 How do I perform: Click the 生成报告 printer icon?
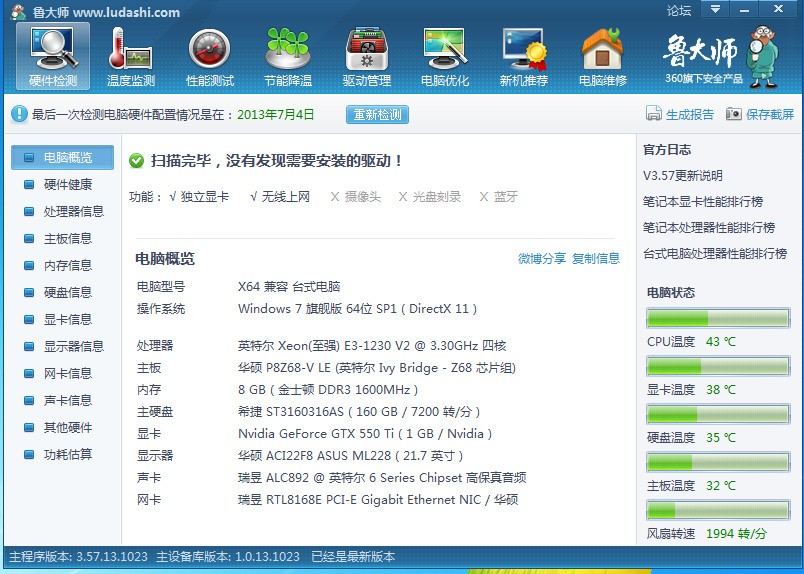click(x=653, y=113)
